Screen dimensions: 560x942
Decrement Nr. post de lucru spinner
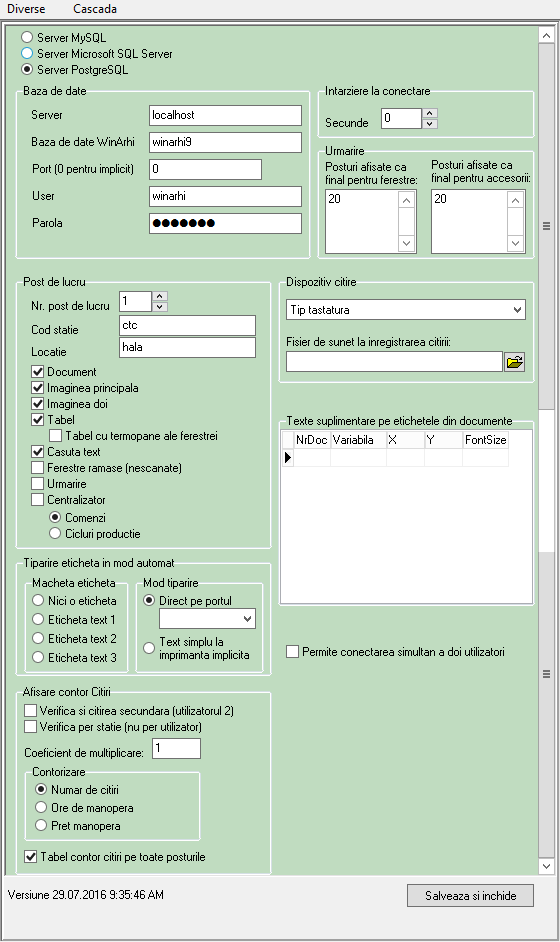(159, 307)
